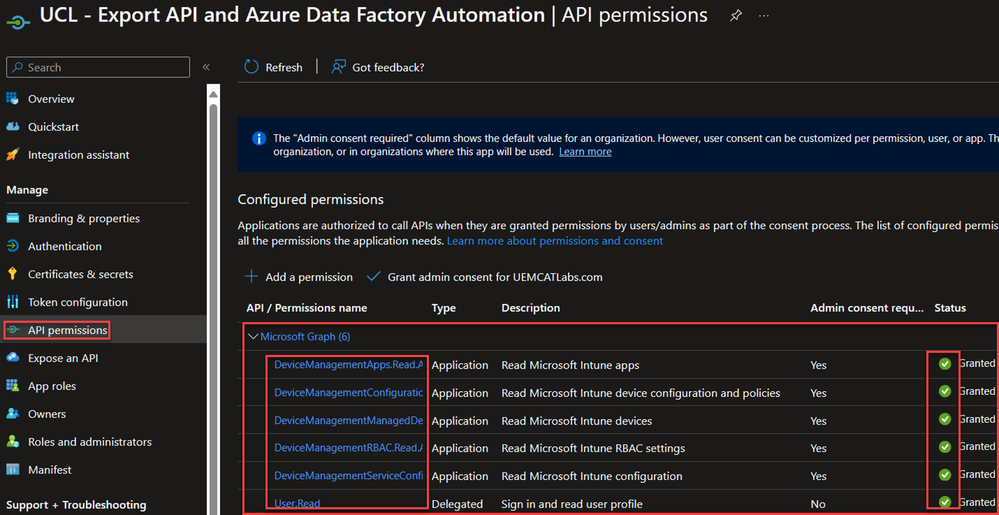
Task: Open the Overview sidebar item
Action: (x=51, y=99)
